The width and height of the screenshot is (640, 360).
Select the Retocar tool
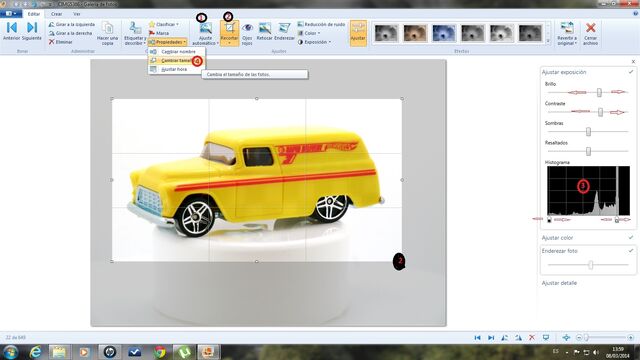pyautogui.click(x=264, y=32)
